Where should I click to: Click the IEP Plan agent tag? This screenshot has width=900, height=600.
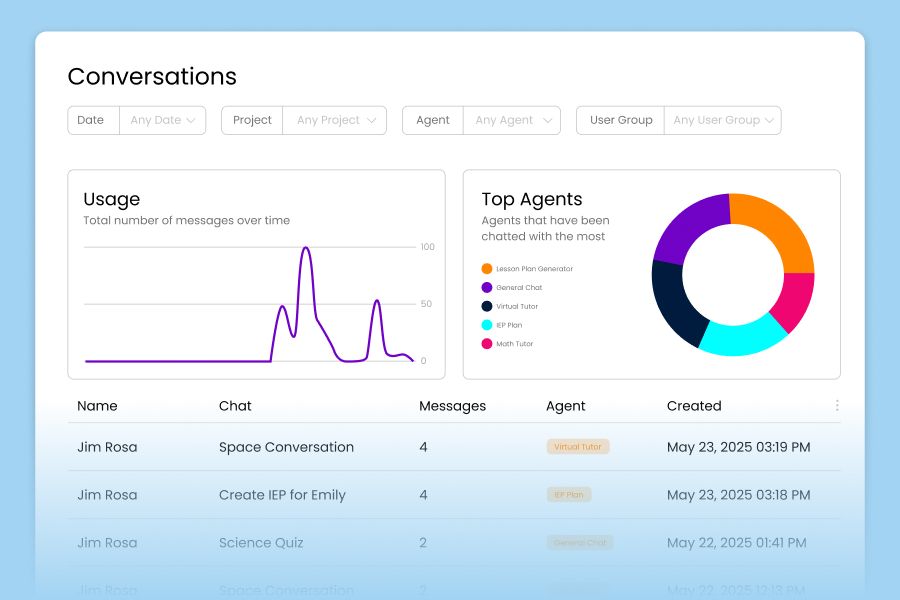point(569,494)
